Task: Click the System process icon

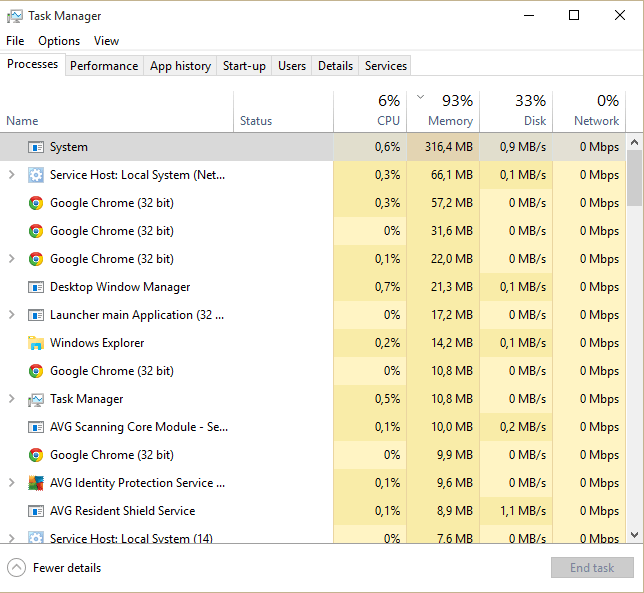Action: pos(36,147)
